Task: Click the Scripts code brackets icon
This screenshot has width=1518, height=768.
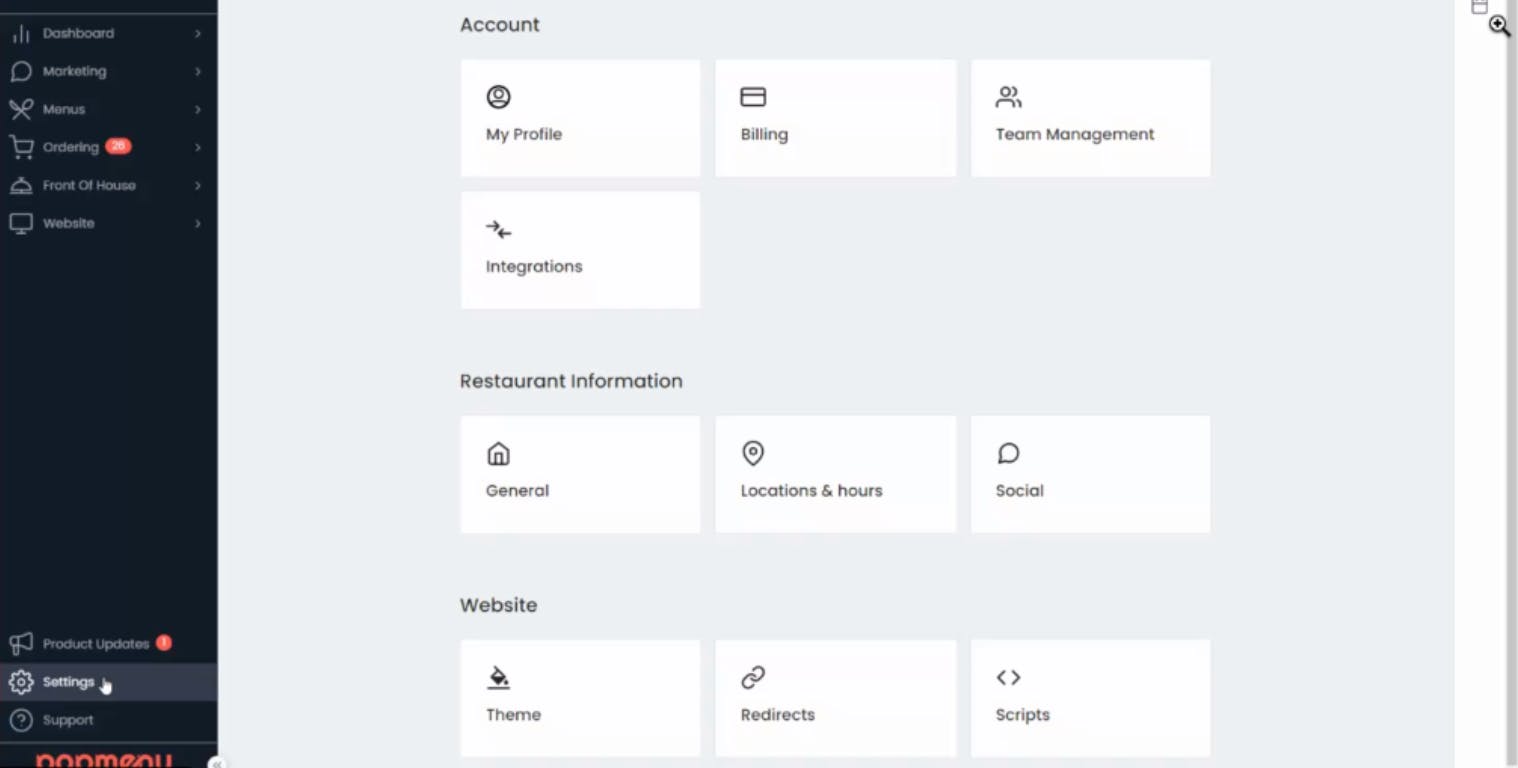Action: [x=1008, y=678]
